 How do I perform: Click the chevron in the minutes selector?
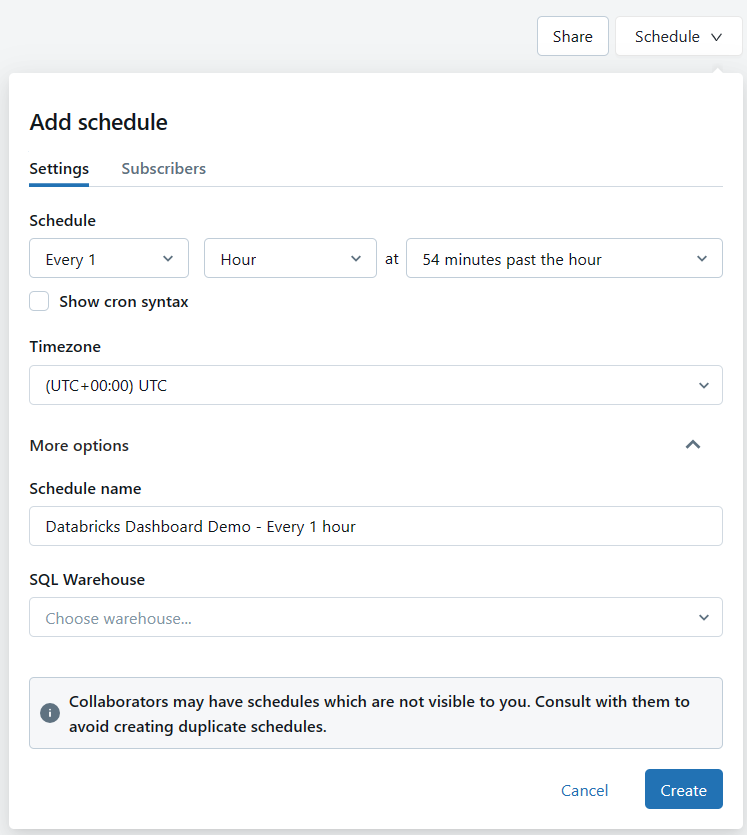[701, 258]
